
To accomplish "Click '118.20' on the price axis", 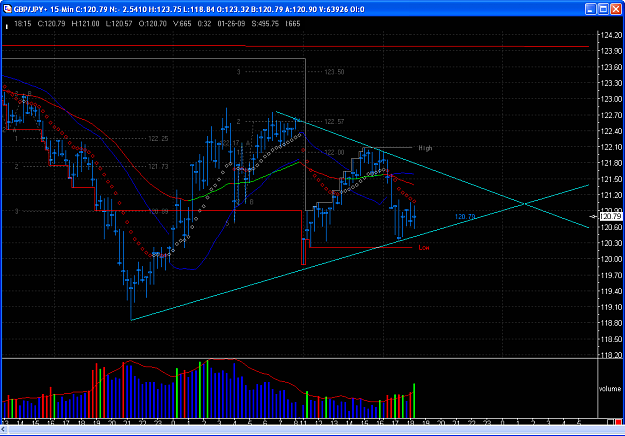I will pos(611,355).
